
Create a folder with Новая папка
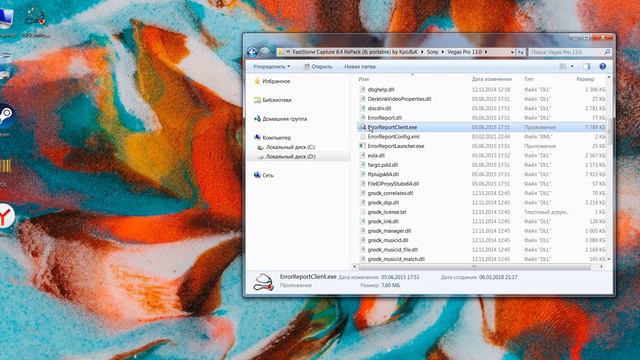[360, 67]
